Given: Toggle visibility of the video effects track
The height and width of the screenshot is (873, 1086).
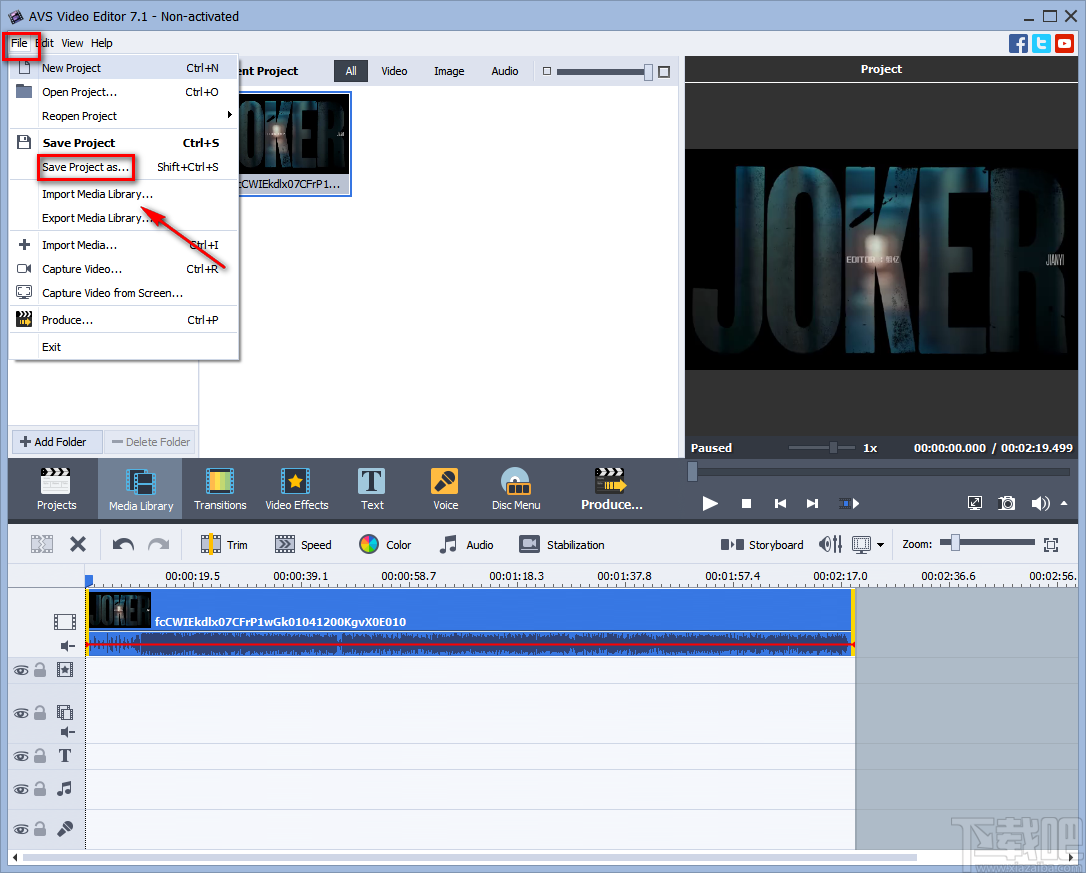Looking at the screenshot, I should click(x=21, y=670).
